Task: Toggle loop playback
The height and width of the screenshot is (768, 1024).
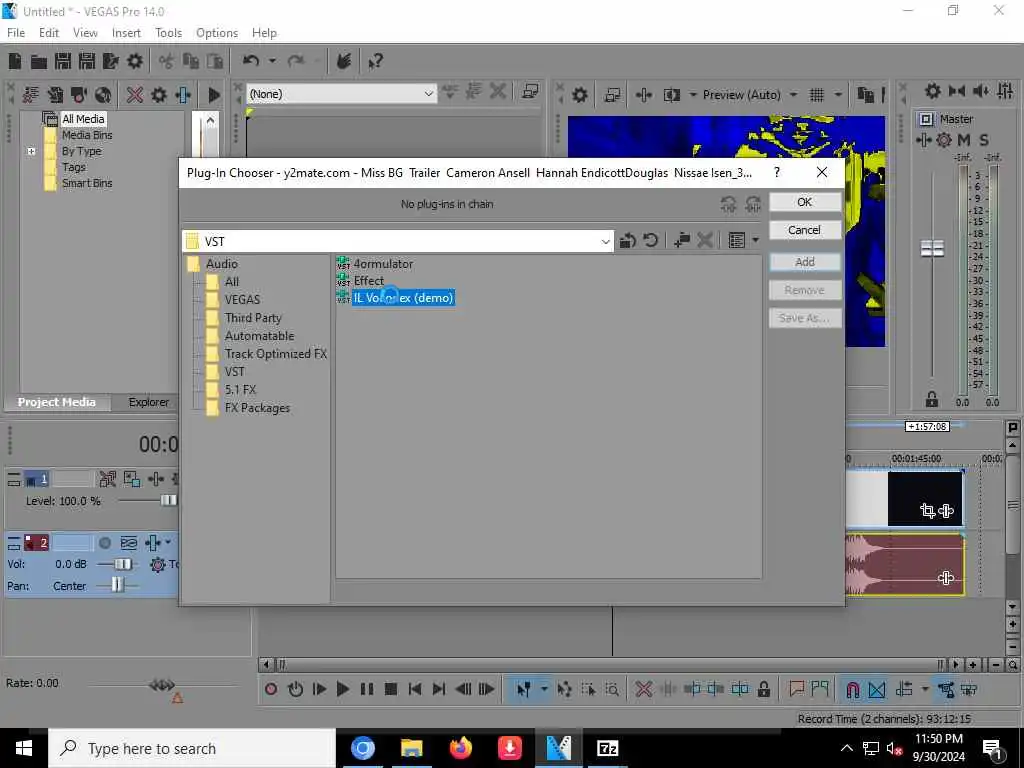Action: [x=295, y=689]
